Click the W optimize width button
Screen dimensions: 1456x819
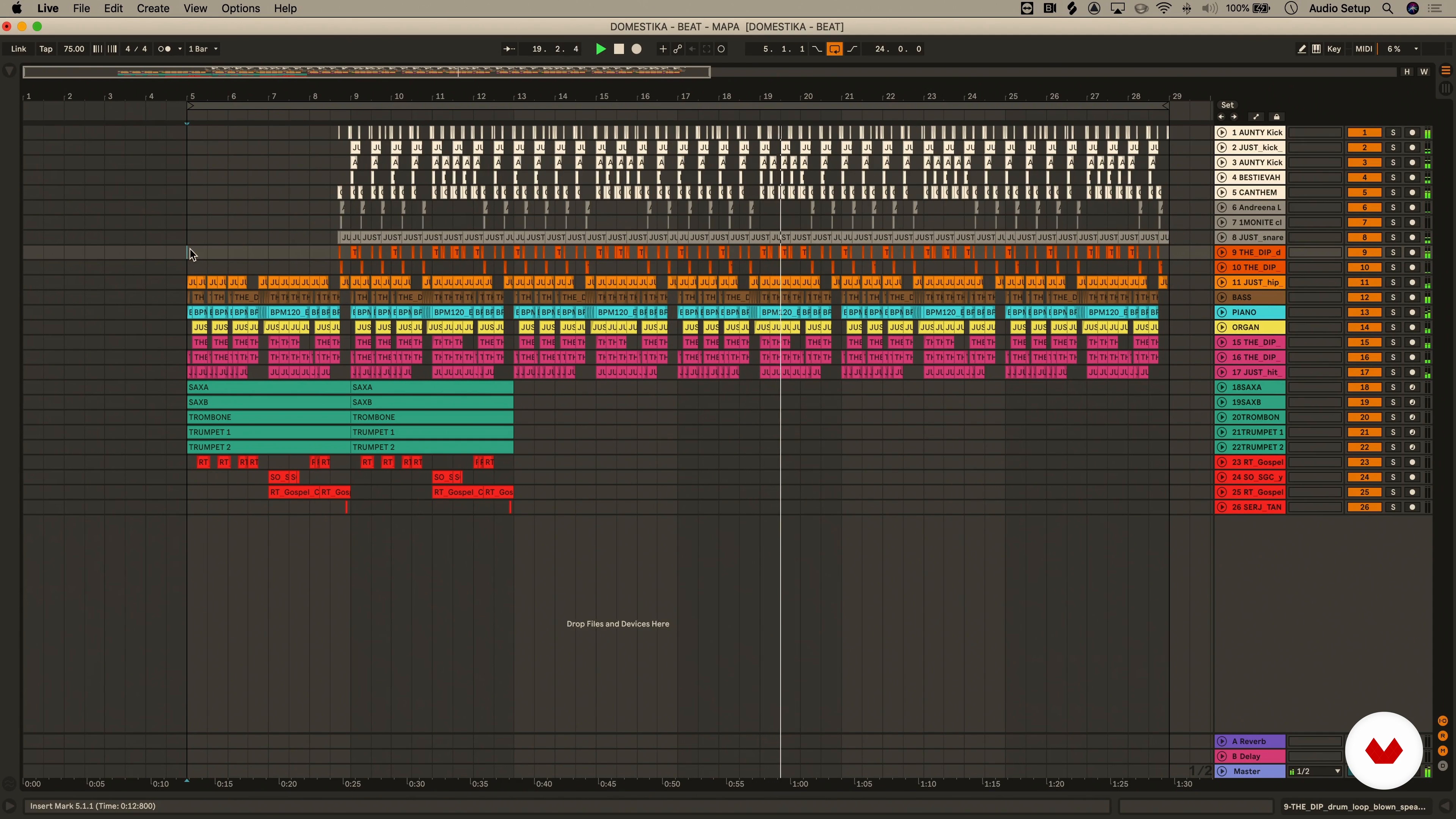coord(1424,72)
